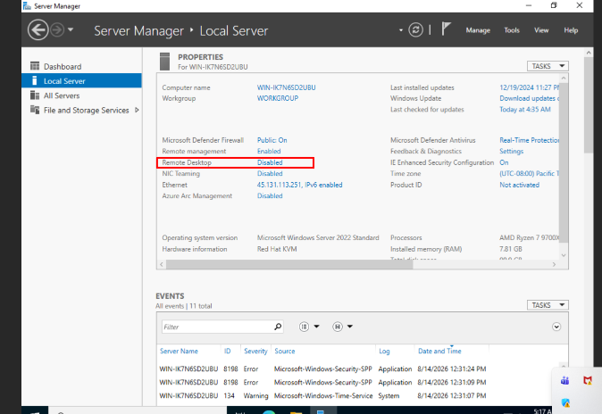The height and width of the screenshot is (414, 602).
Task: Sort events by ID column
Action: click(227, 351)
